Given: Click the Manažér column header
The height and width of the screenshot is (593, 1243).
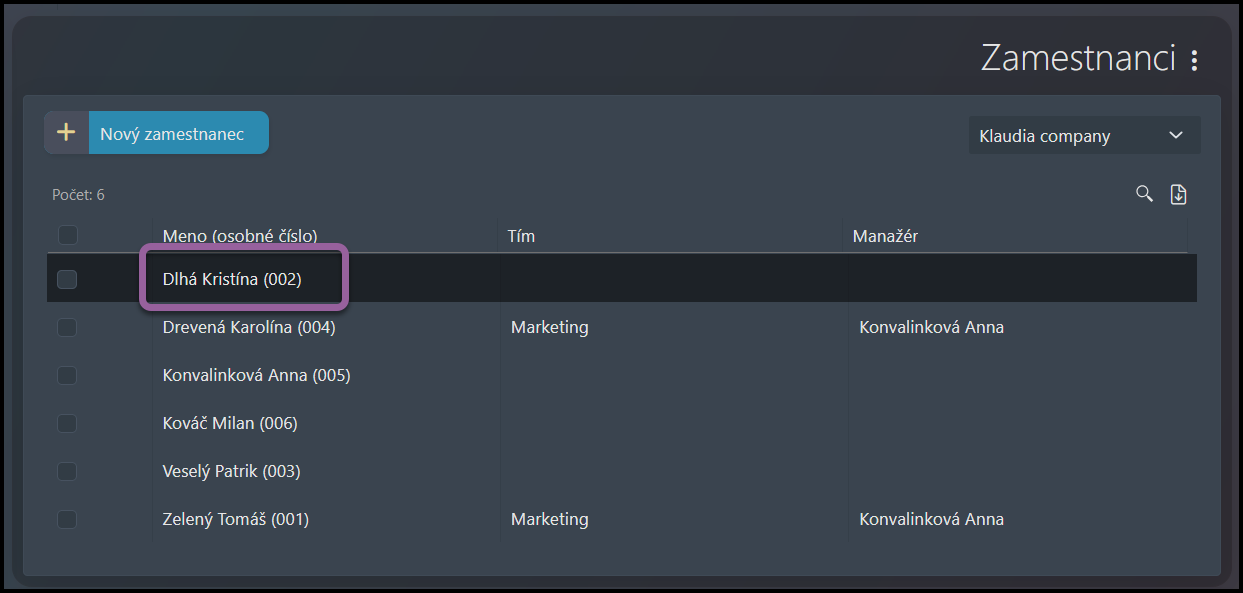Looking at the screenshot, I should tap(885, 236).
